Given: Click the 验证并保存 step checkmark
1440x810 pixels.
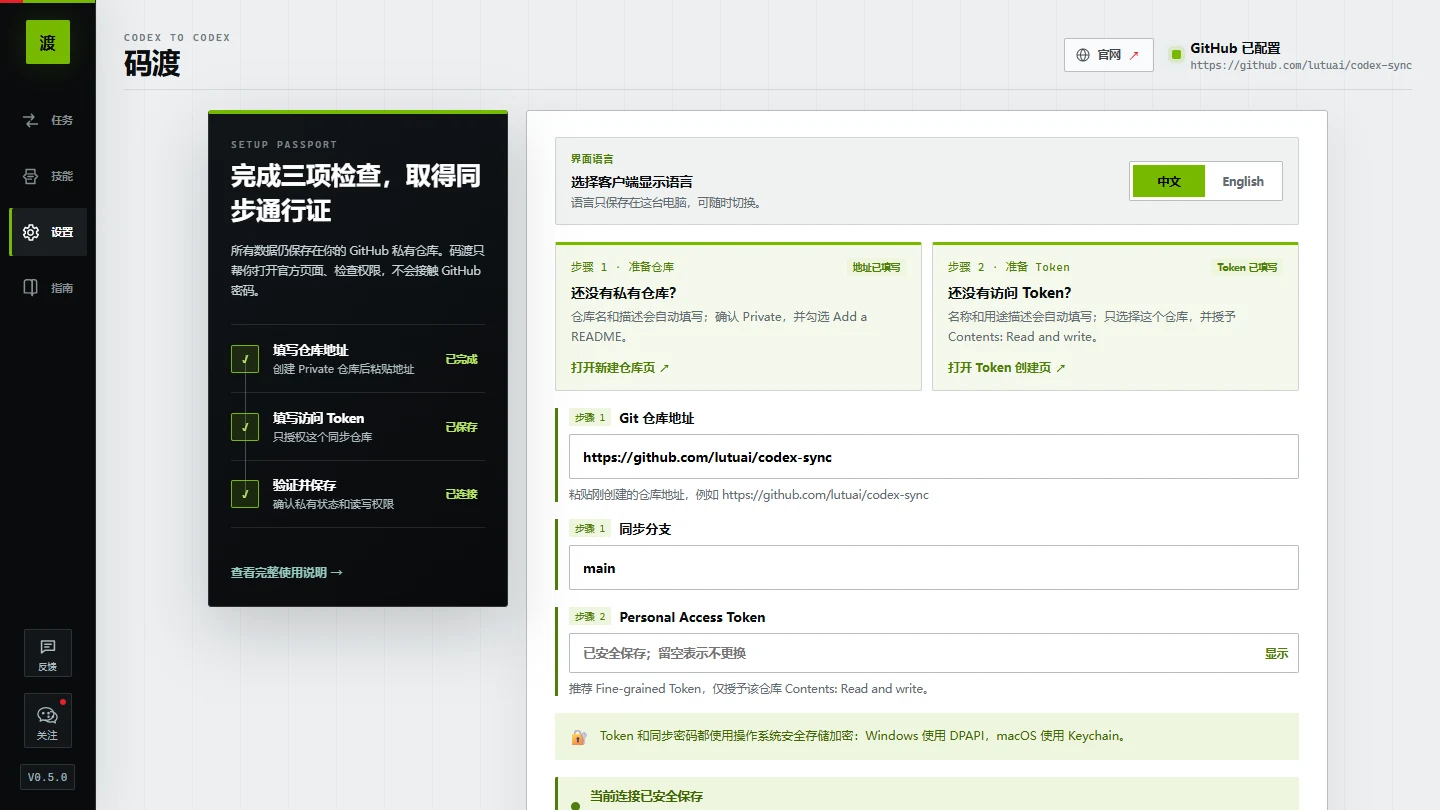Looking at the screenshot, I should [x=245, y=494].
